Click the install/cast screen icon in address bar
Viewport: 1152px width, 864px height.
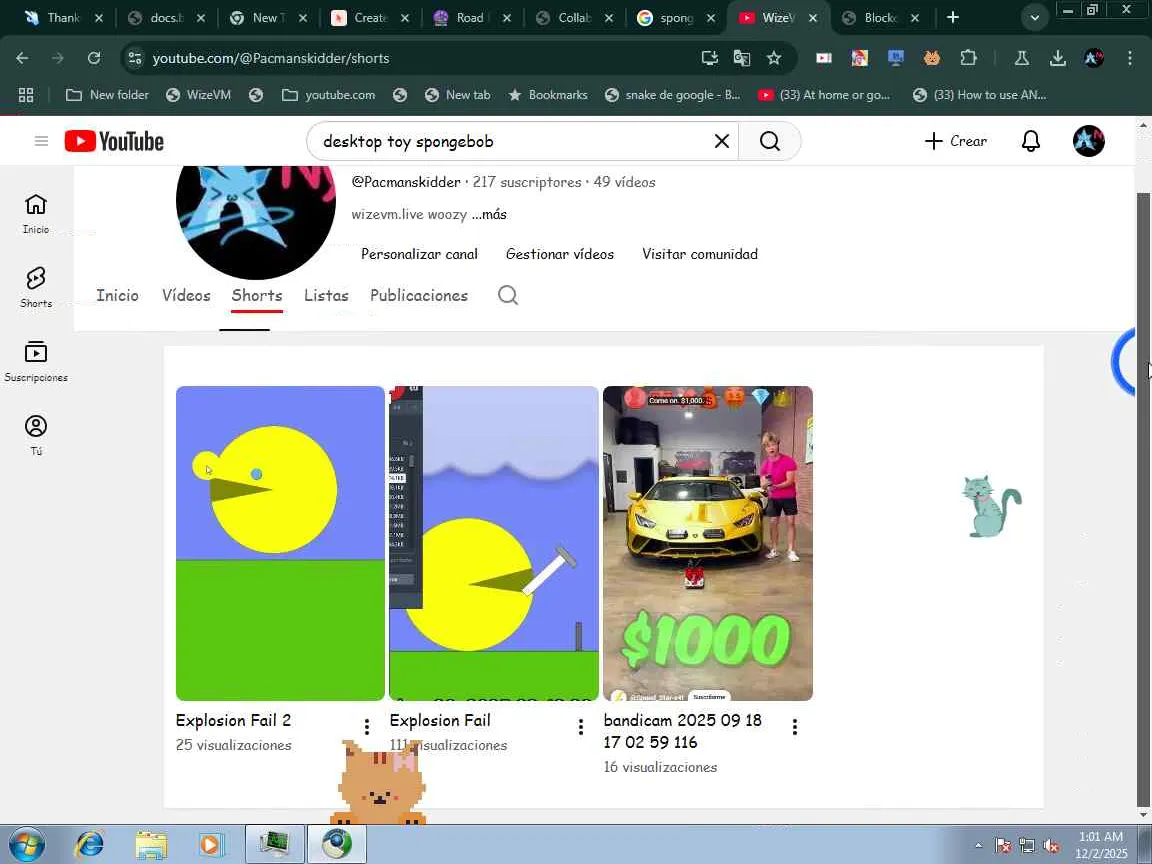tap(710, 58)
